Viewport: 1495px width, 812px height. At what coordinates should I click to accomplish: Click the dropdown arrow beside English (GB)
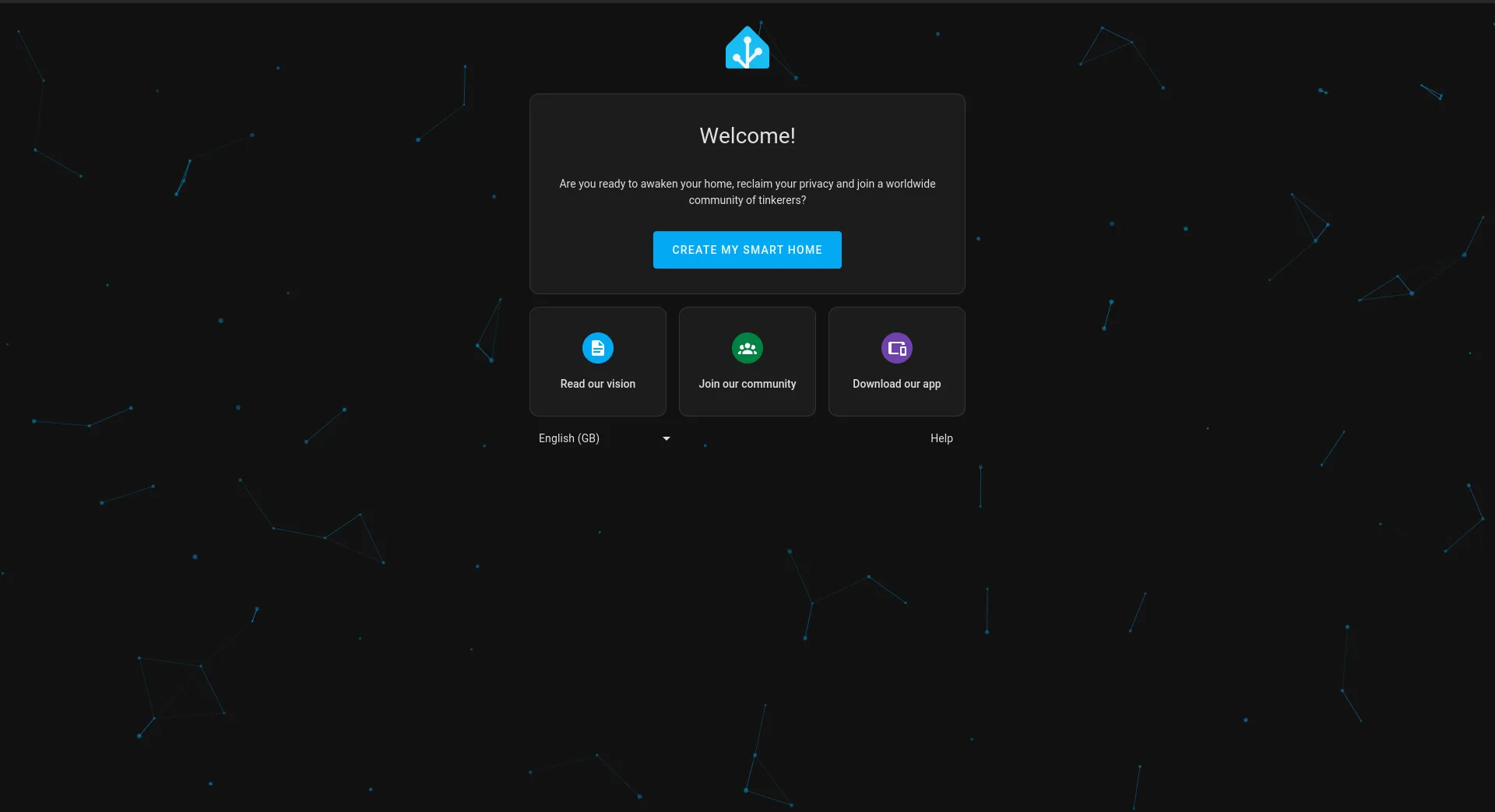pos(666,438)
